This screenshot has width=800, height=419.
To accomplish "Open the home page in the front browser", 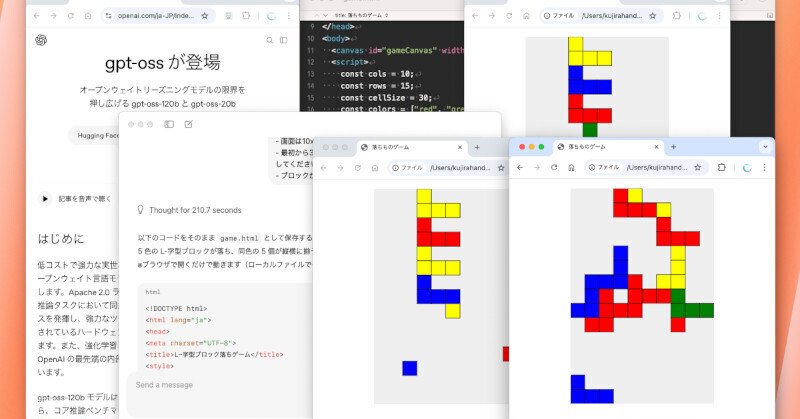I will [x=571, y=167].
